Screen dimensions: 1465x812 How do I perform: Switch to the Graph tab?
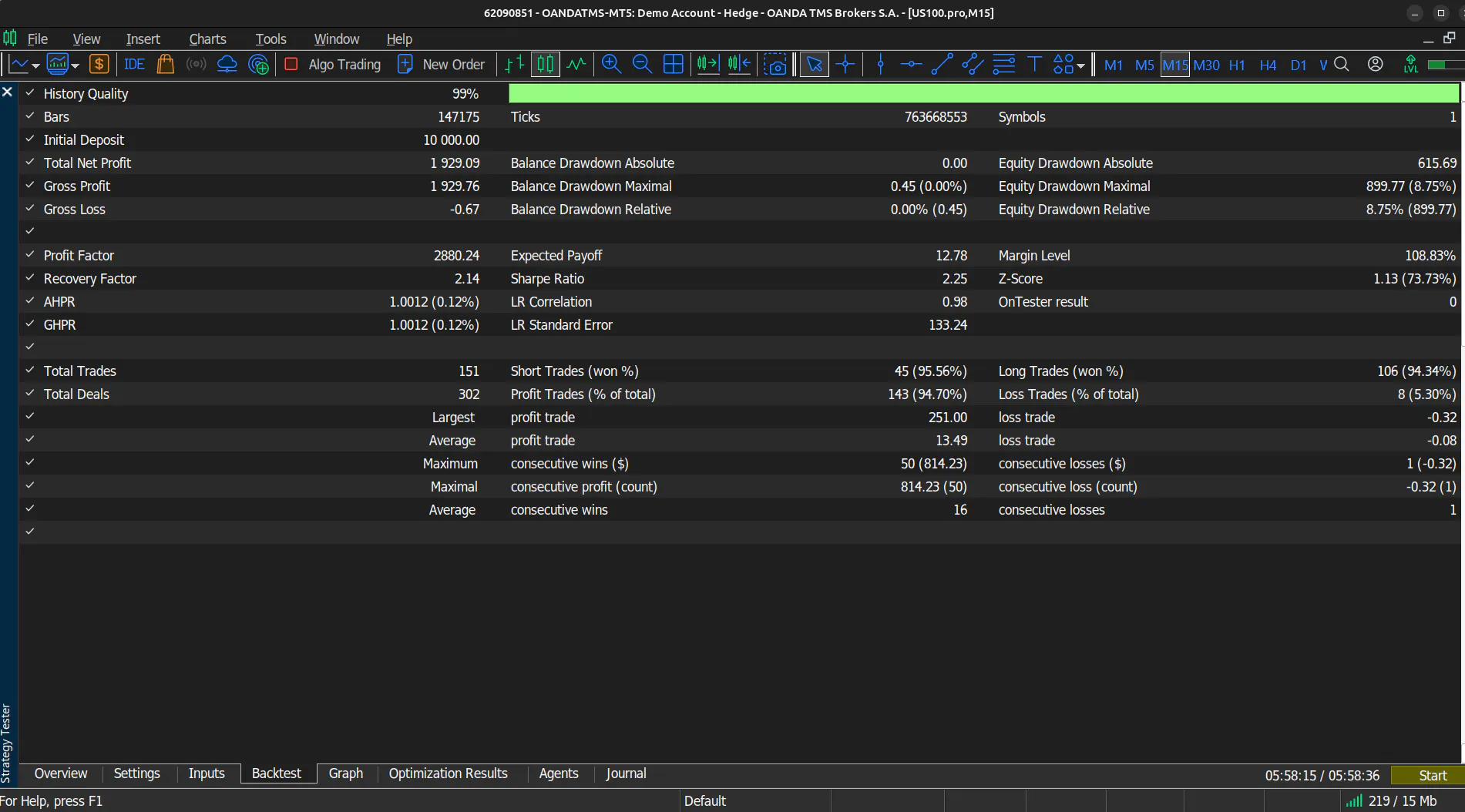(x=345, y=773)
